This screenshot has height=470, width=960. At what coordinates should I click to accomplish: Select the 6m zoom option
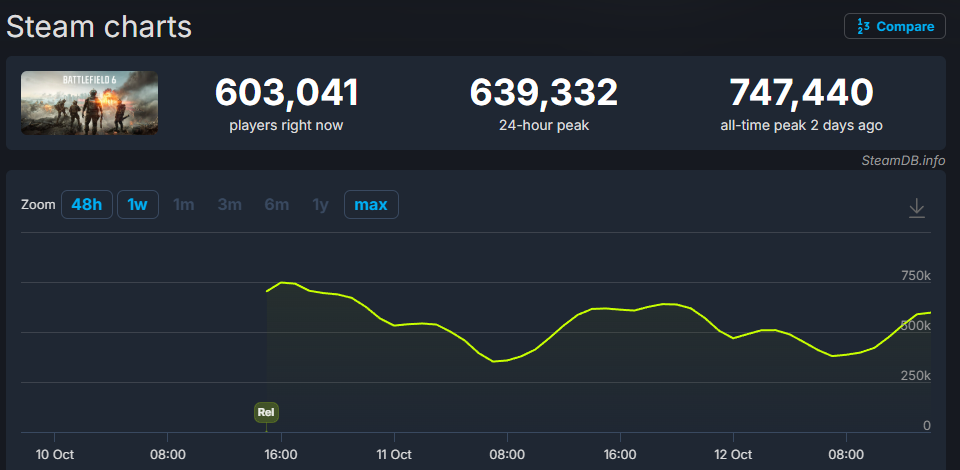click(x=277, y=204)
